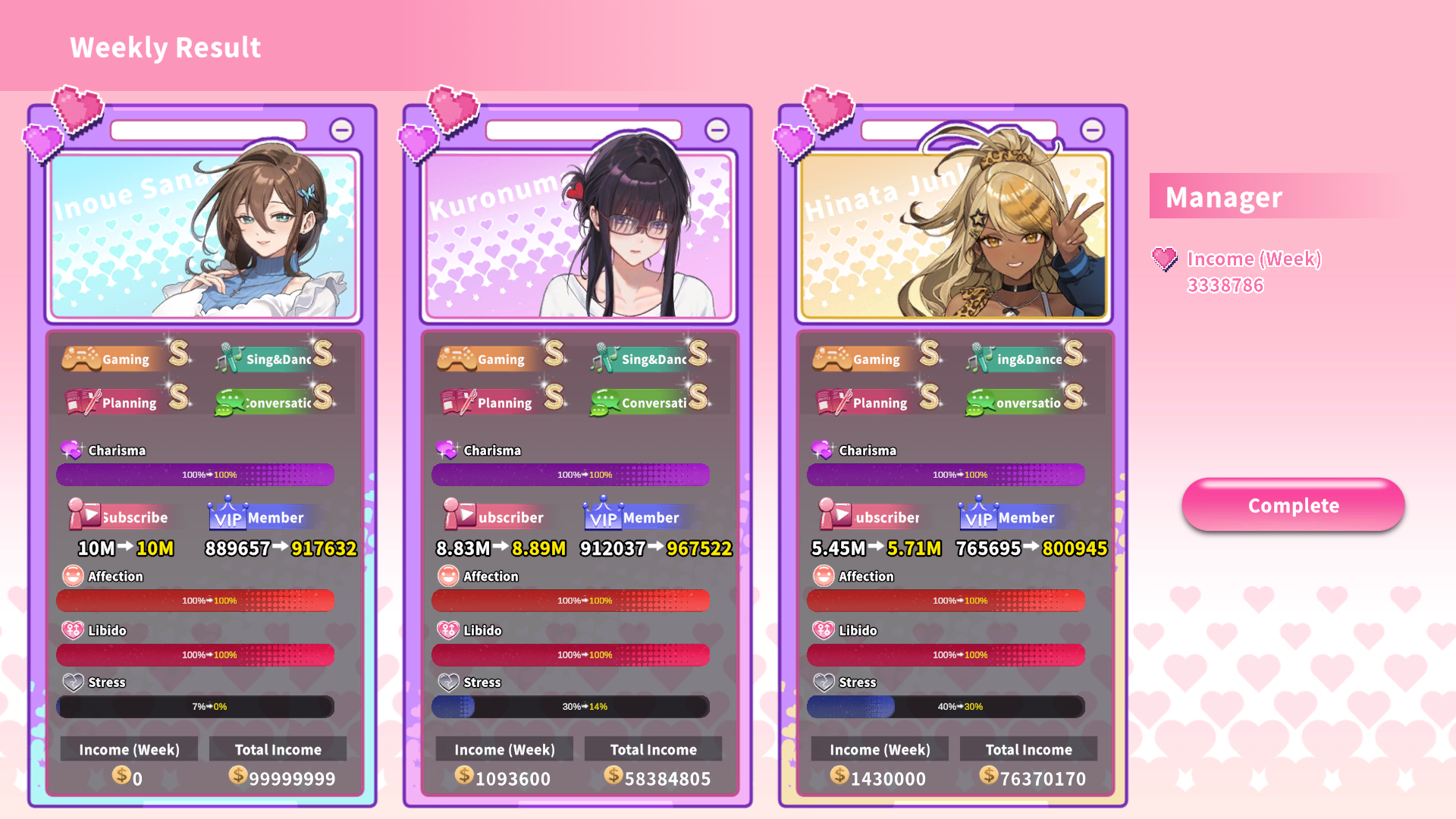1456x819 pixels.
Task: Click the VIP Member crown icon on Kuronuma's card
Action: pos(603,513)
